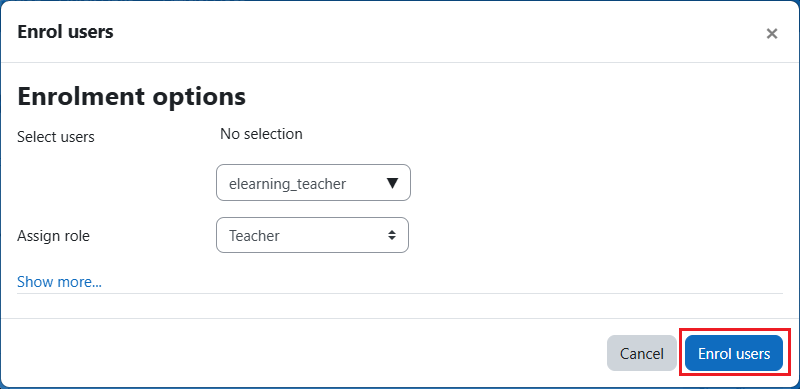Click the Cancel button
The image size is (800, 389).
tap(641, 353)
